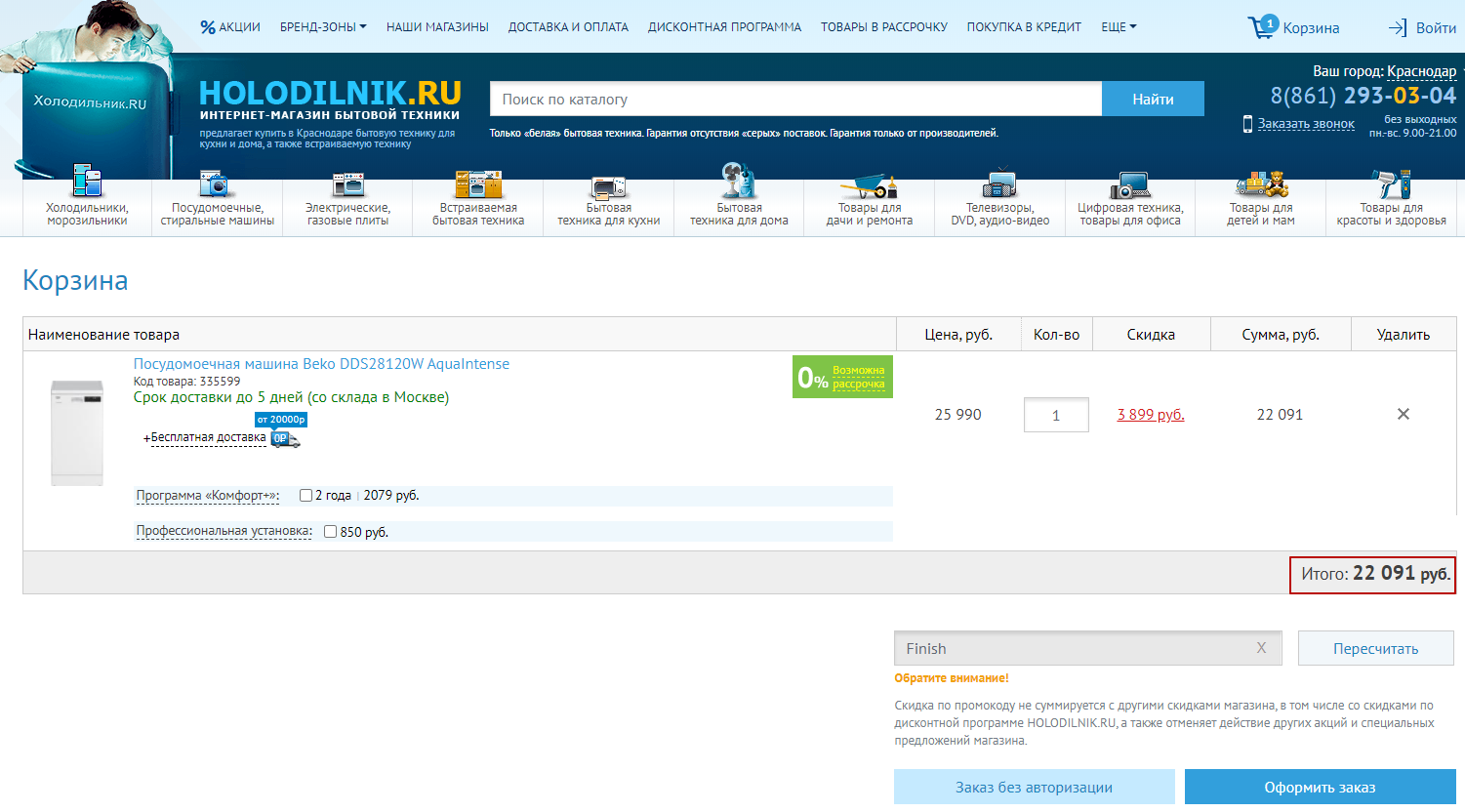Open the refrigerators and freezers category icon

(x=87, y=182)
